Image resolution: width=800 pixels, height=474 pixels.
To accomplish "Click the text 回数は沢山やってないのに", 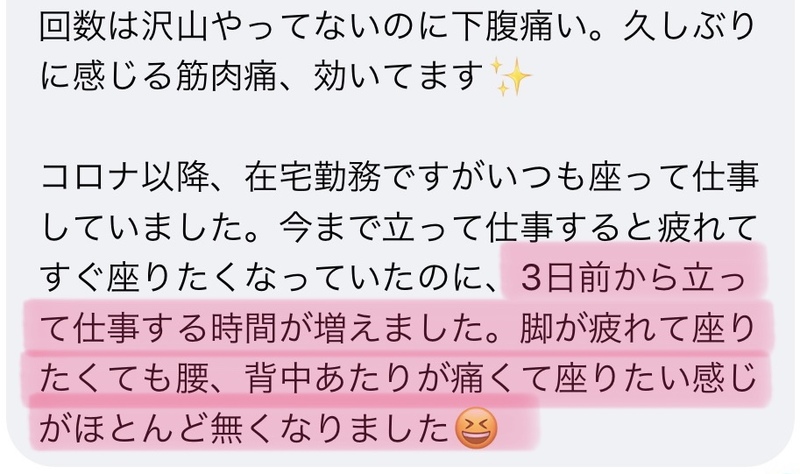I will point(244,27).
